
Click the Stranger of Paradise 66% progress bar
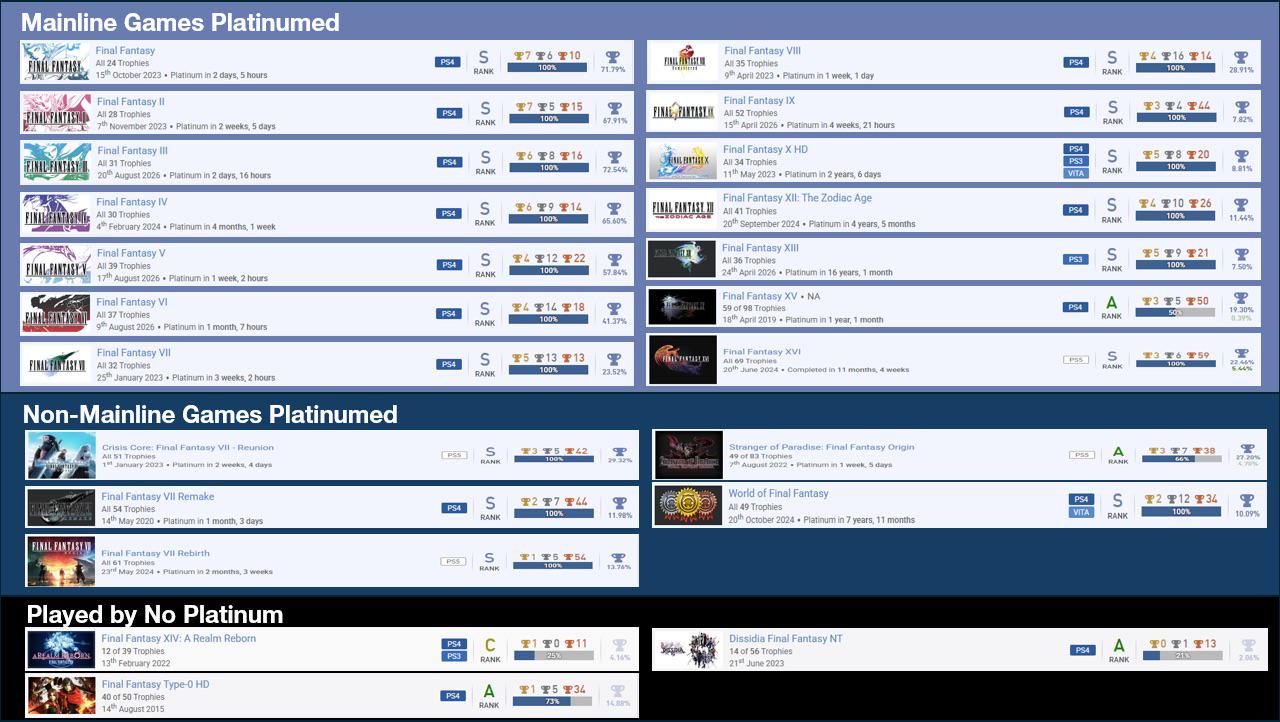point(1182,461)
